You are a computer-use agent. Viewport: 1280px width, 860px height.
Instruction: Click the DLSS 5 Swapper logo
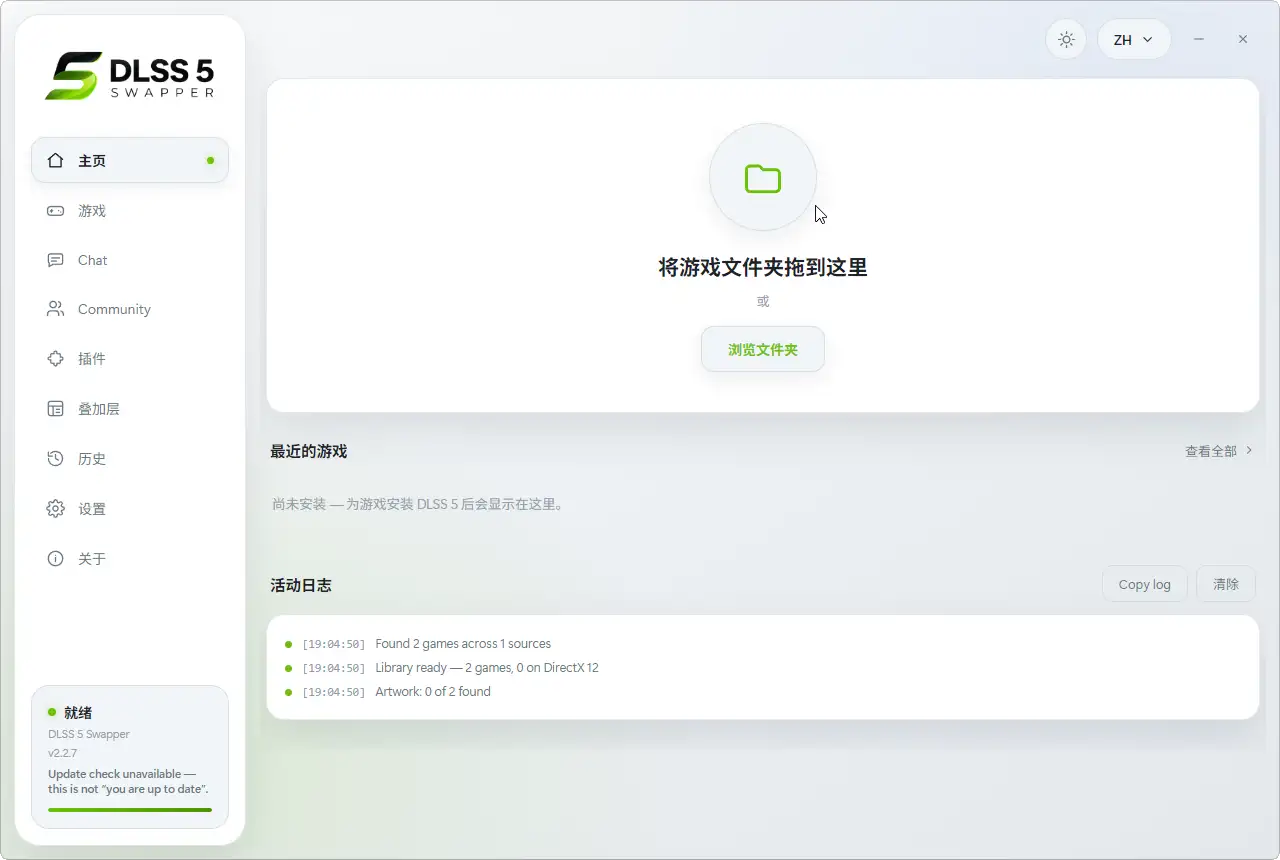click(x=130, y=76)
